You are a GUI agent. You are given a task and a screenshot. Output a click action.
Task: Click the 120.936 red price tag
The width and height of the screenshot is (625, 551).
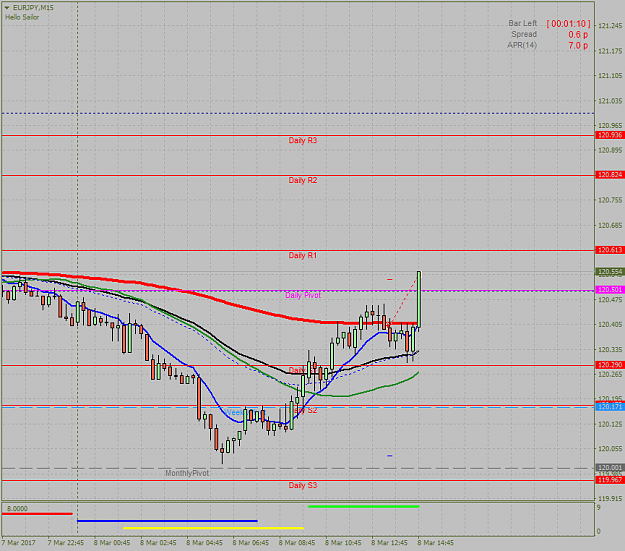610,135
